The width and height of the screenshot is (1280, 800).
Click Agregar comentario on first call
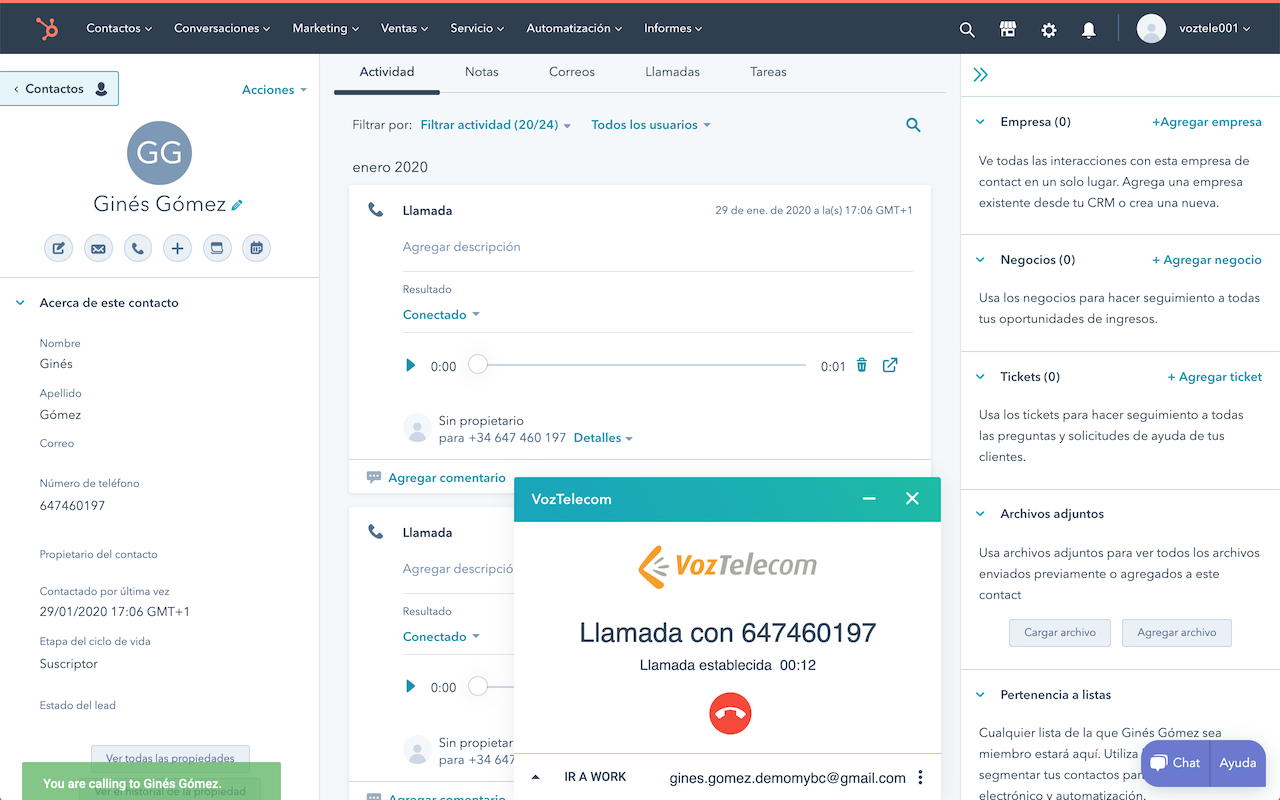447,478
